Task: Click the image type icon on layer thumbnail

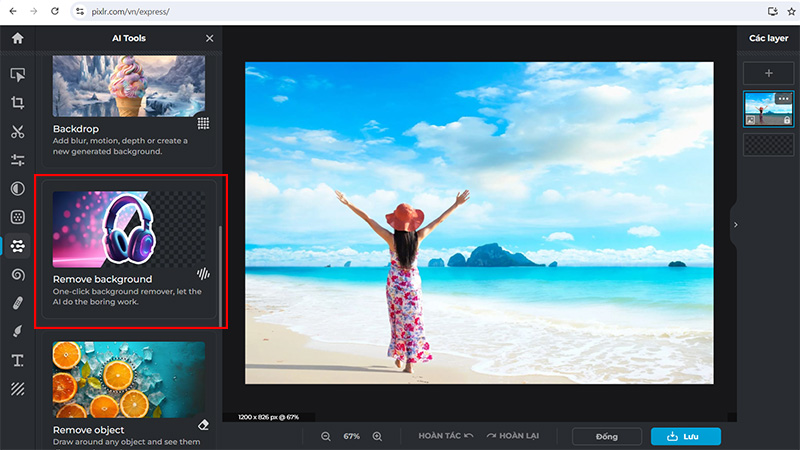Action: point(751,120)
